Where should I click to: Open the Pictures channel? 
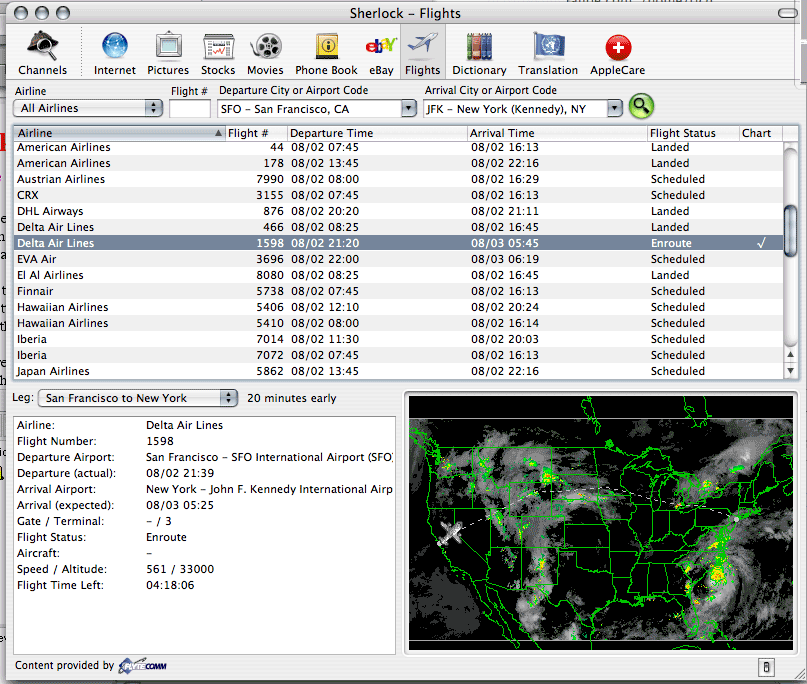click(168, 53)
